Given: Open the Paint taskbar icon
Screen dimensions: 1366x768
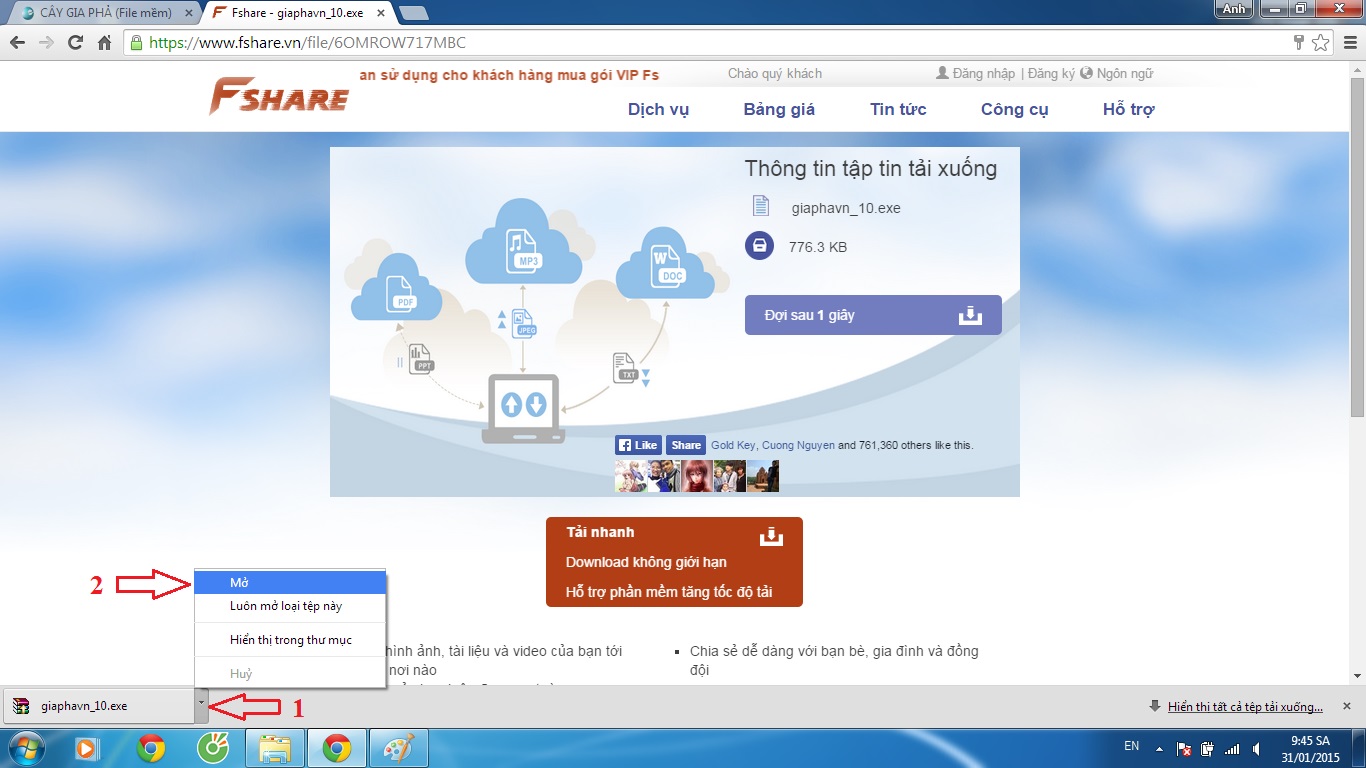Looking at the screenshot, I should [x=399, y=748].
